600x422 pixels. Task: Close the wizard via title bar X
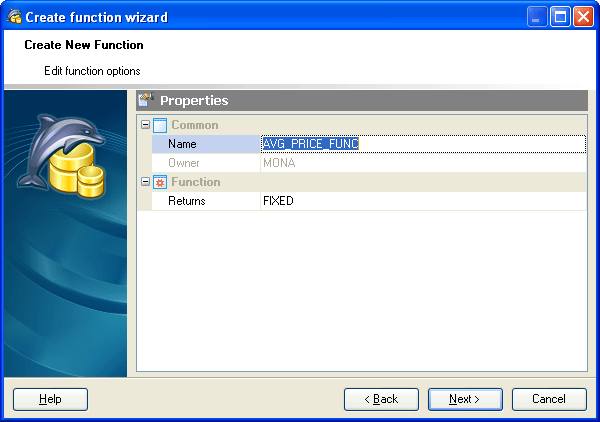click(583, 17)
